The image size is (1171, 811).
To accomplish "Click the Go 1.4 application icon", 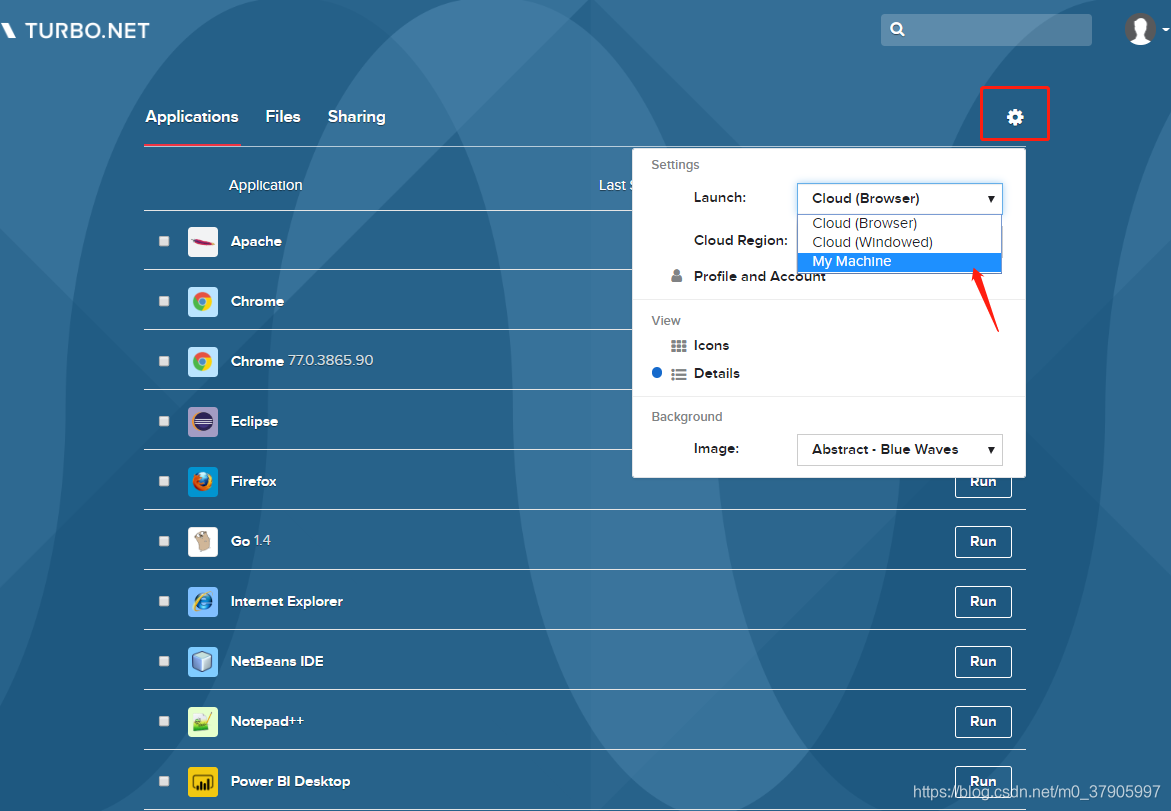I will [202, 541].
